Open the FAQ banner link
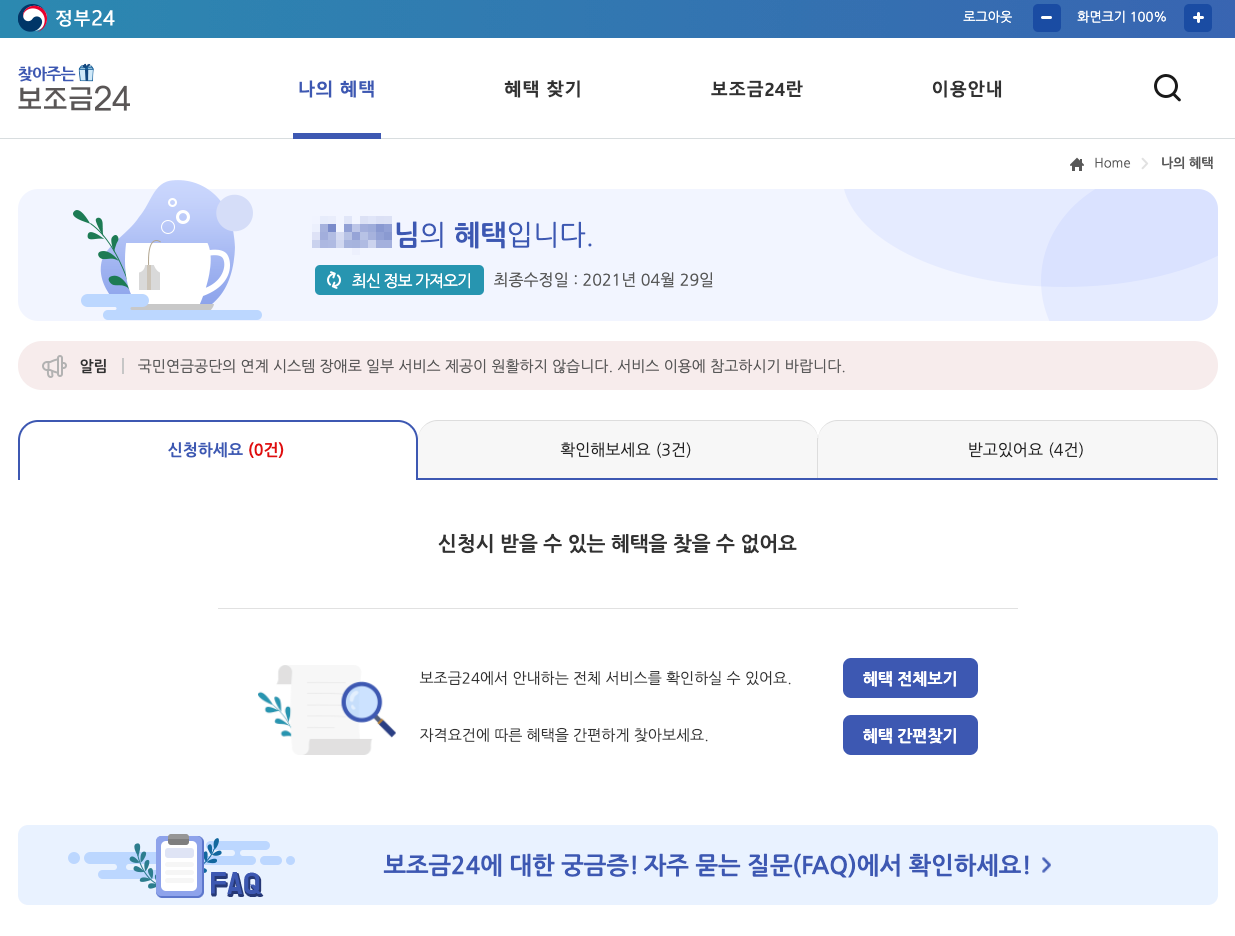 coord(618,865)
